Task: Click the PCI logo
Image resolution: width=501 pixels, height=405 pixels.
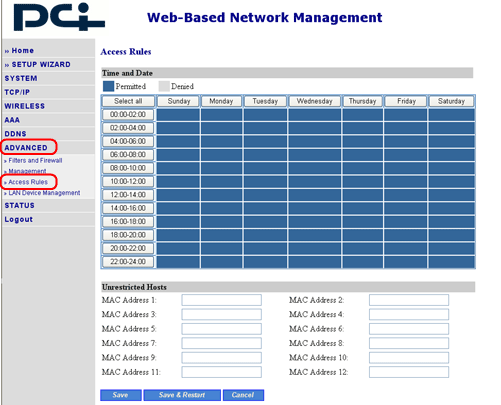Action: [59, 17]
